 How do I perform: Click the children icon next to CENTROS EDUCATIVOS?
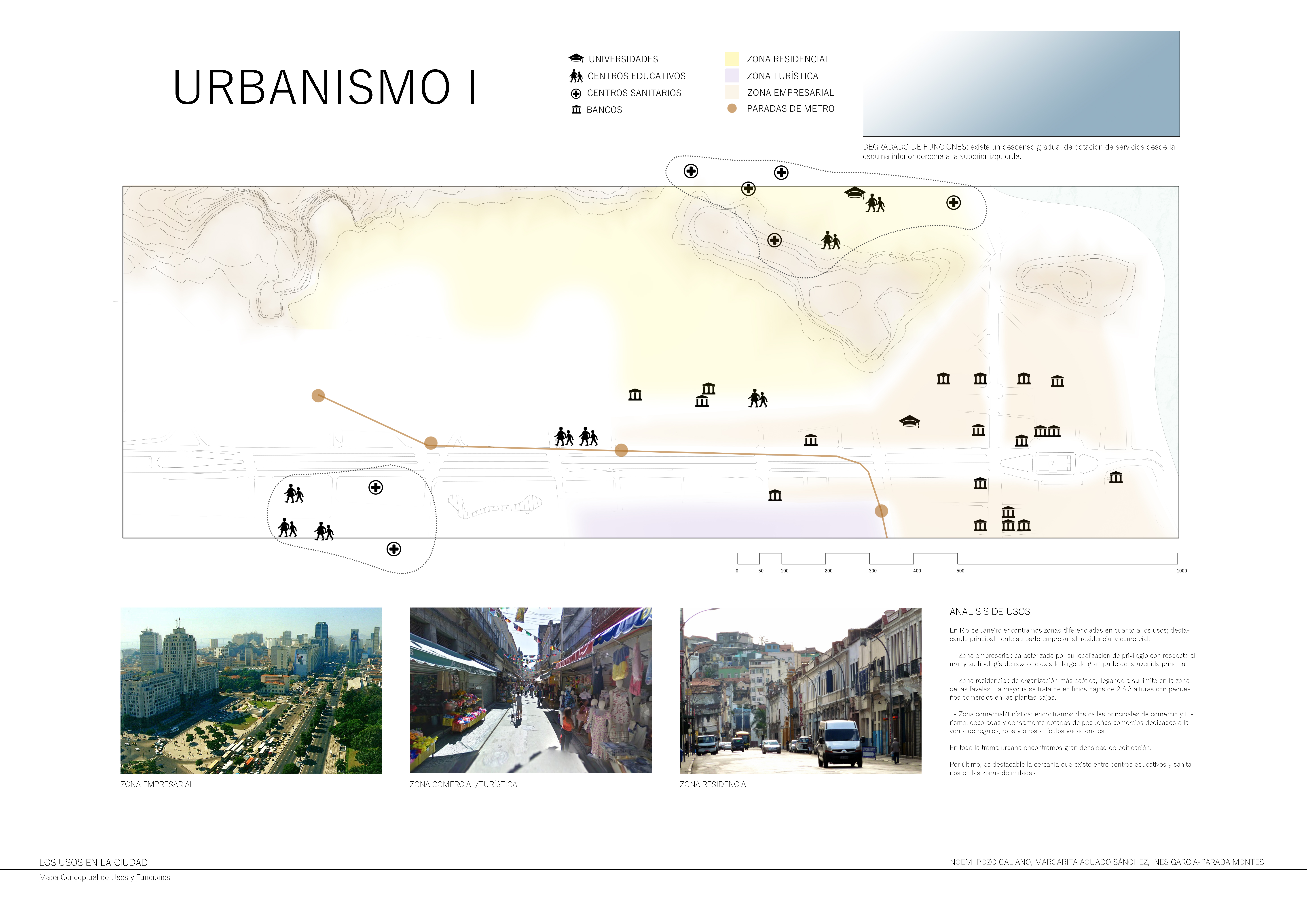tap(576, 76)
